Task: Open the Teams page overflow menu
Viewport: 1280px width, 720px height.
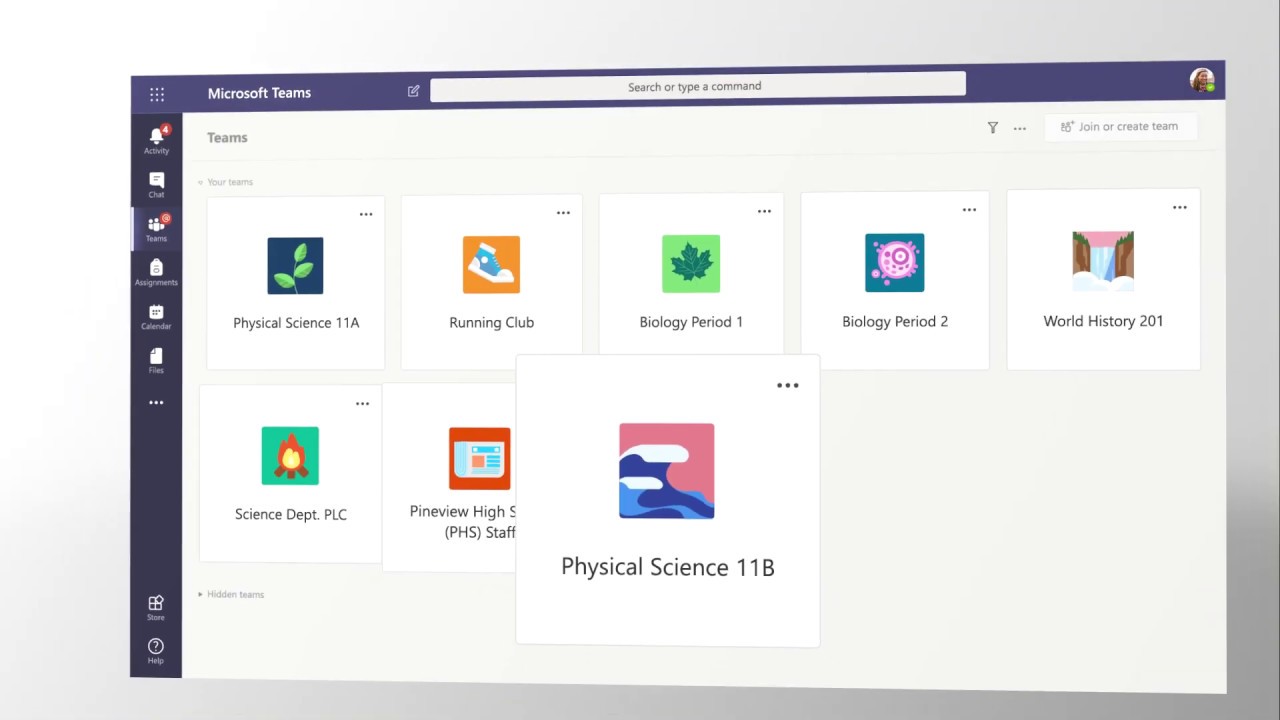Action: coord(1019,128)
